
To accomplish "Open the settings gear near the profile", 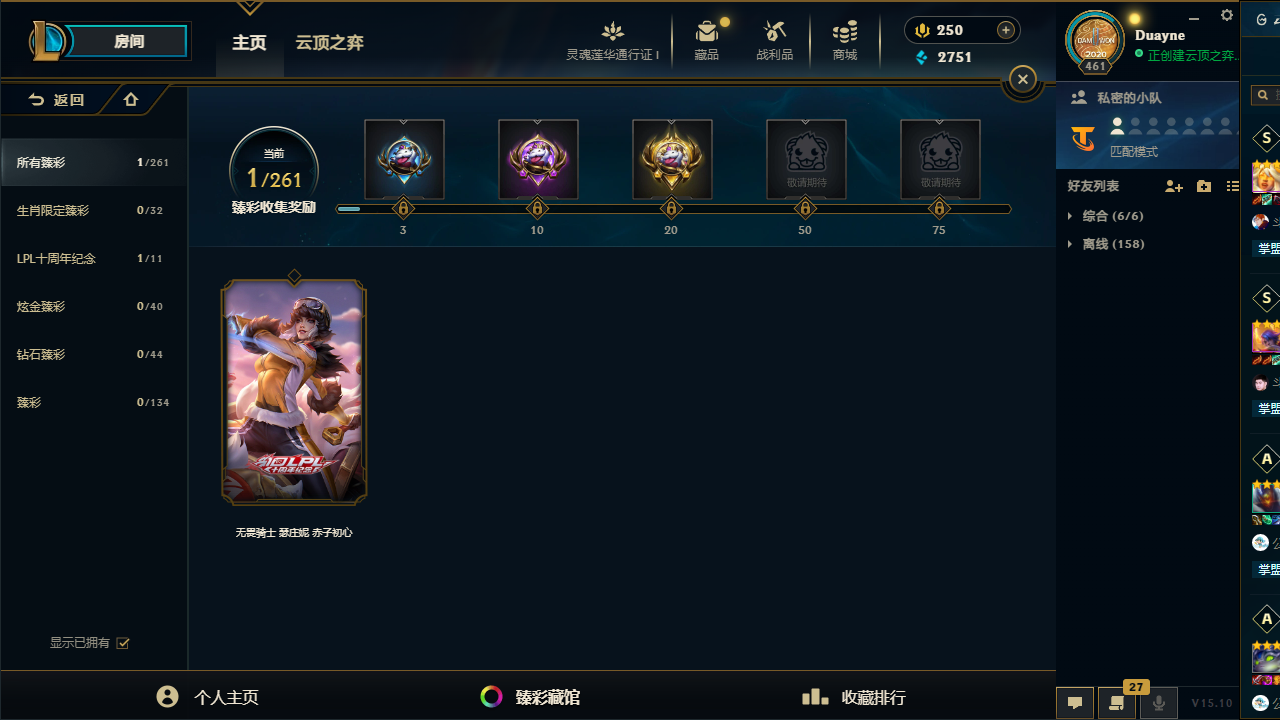I will click(1227, 15).
